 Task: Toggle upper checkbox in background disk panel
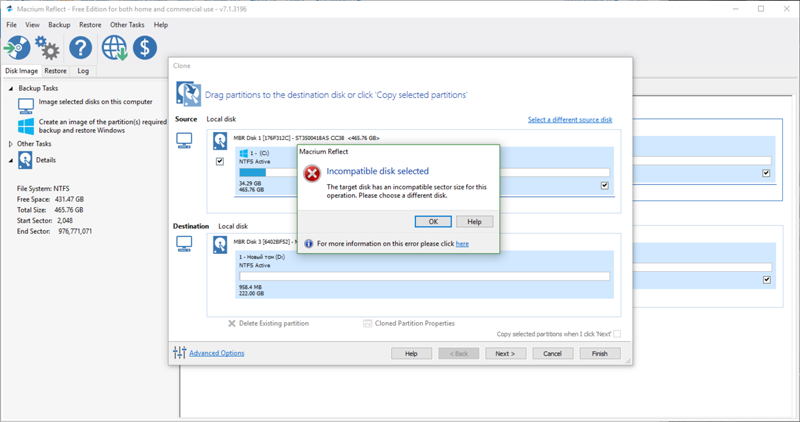(766, 173)
